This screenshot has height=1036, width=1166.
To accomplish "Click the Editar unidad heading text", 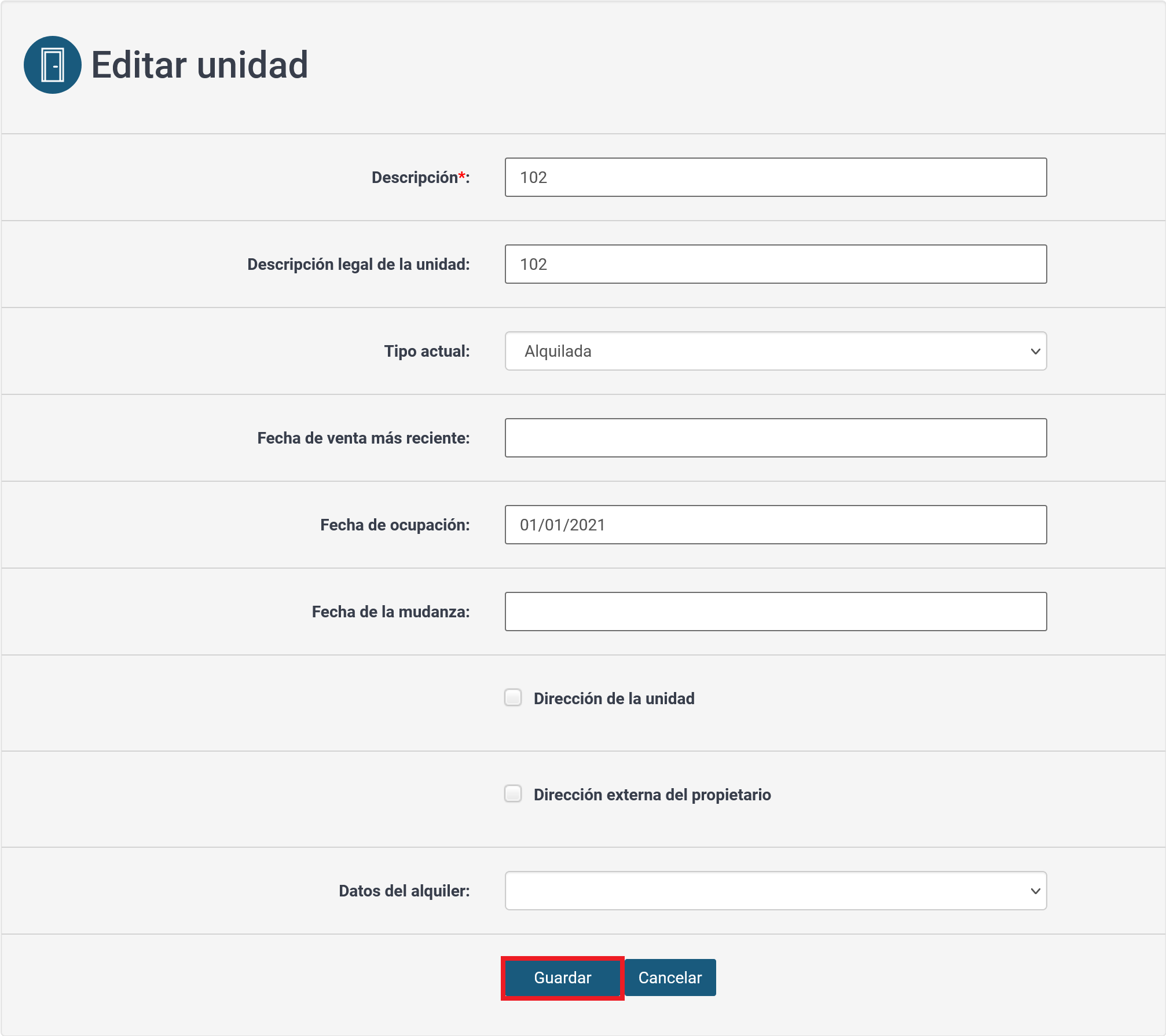I will pyautogui.click(x=200, y=65).
